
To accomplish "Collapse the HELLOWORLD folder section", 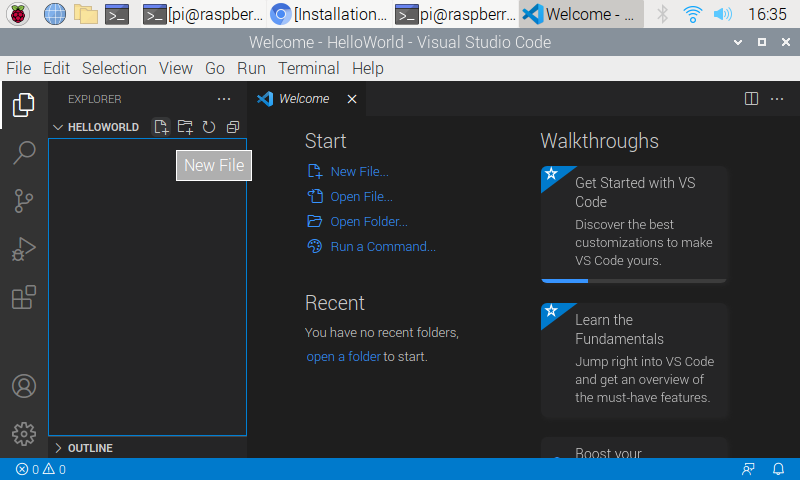I will coord(58,127).
